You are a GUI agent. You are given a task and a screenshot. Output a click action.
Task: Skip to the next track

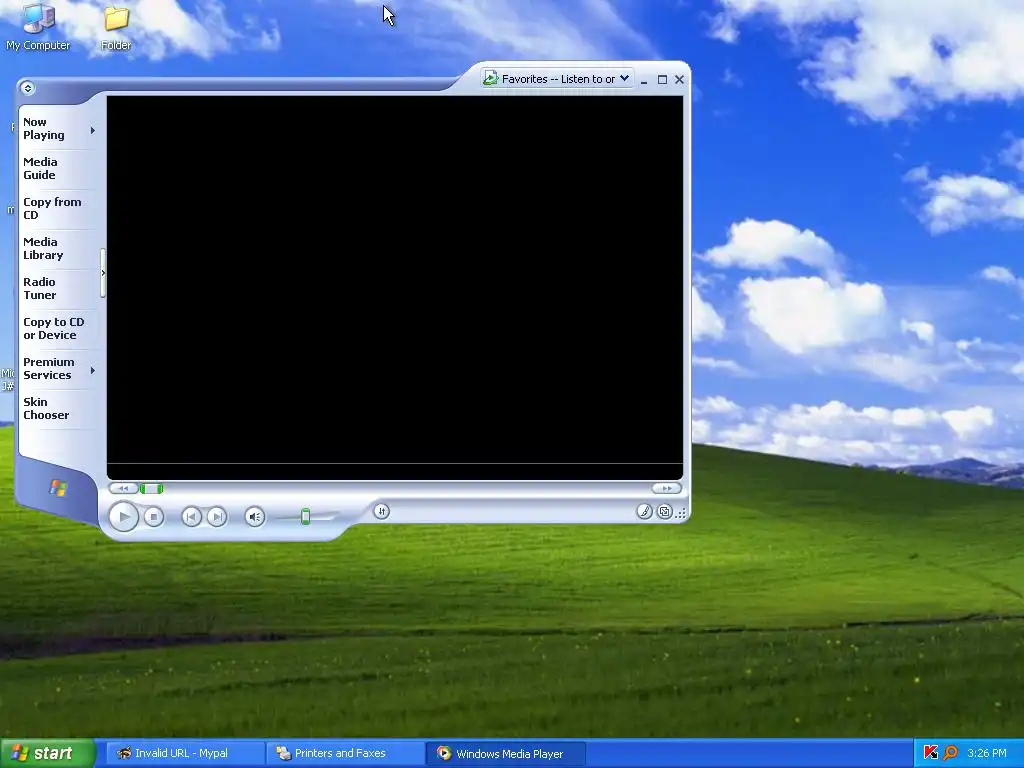pyautogui.click(x=217, y=517)
